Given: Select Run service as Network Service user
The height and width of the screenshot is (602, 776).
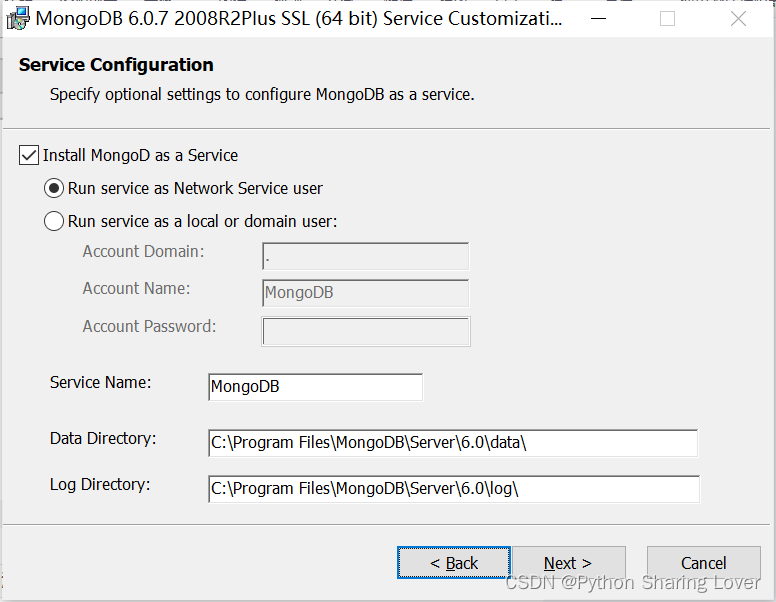Looking at the screenshot, I should point(54,188).
